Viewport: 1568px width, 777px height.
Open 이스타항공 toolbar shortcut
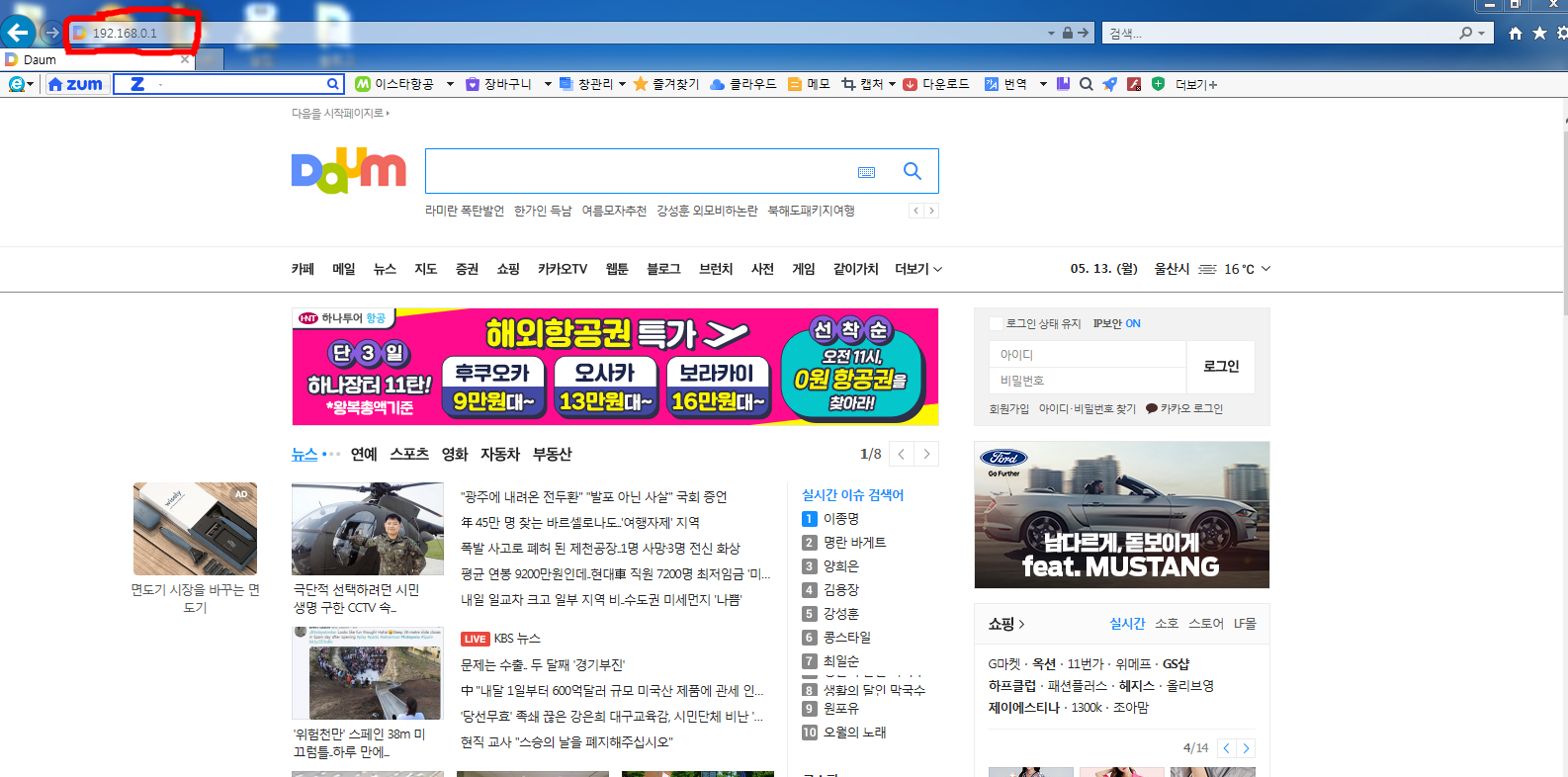click(x=394, y=84)
